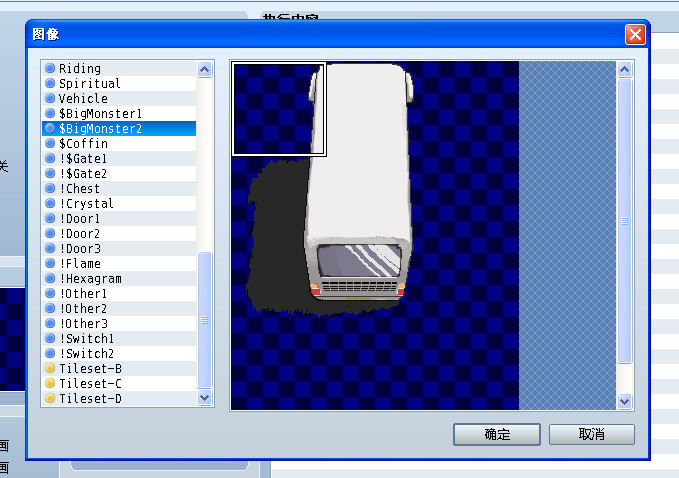
Task: Click the preview pane scroll-up arrow
Action: pos(624,69)
